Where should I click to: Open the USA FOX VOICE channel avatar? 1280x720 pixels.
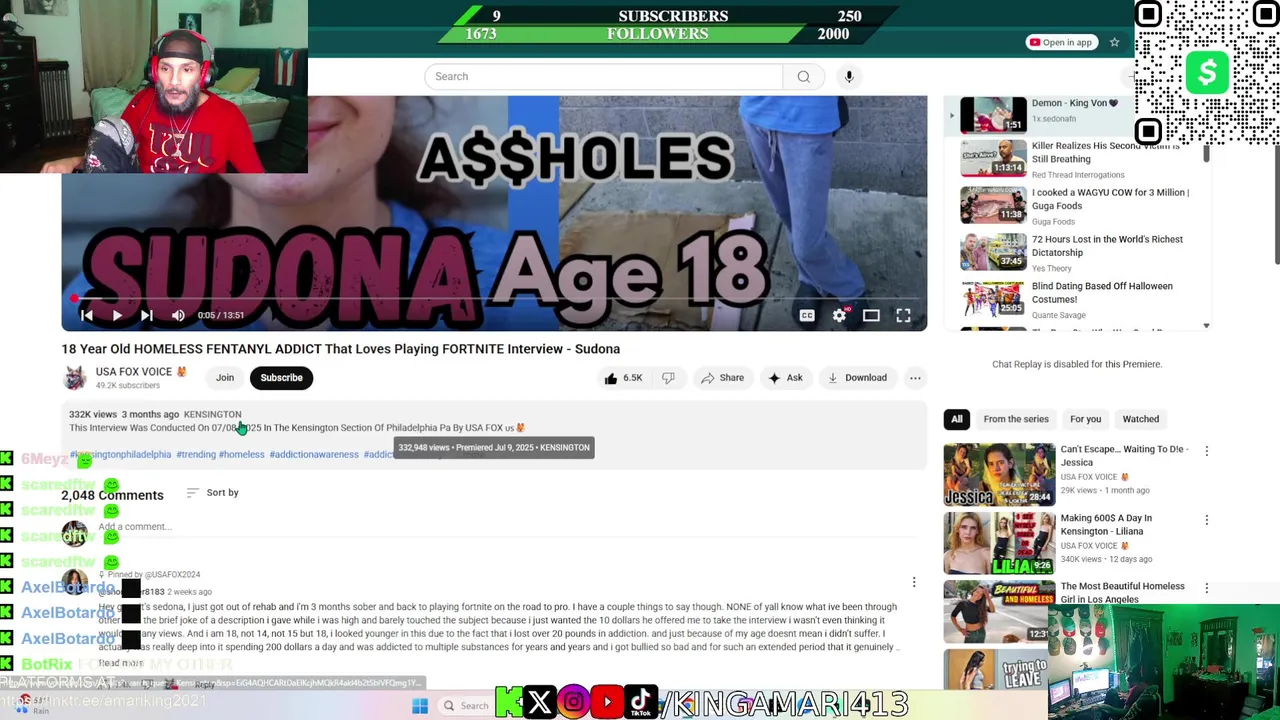click(x=75, y=378)
